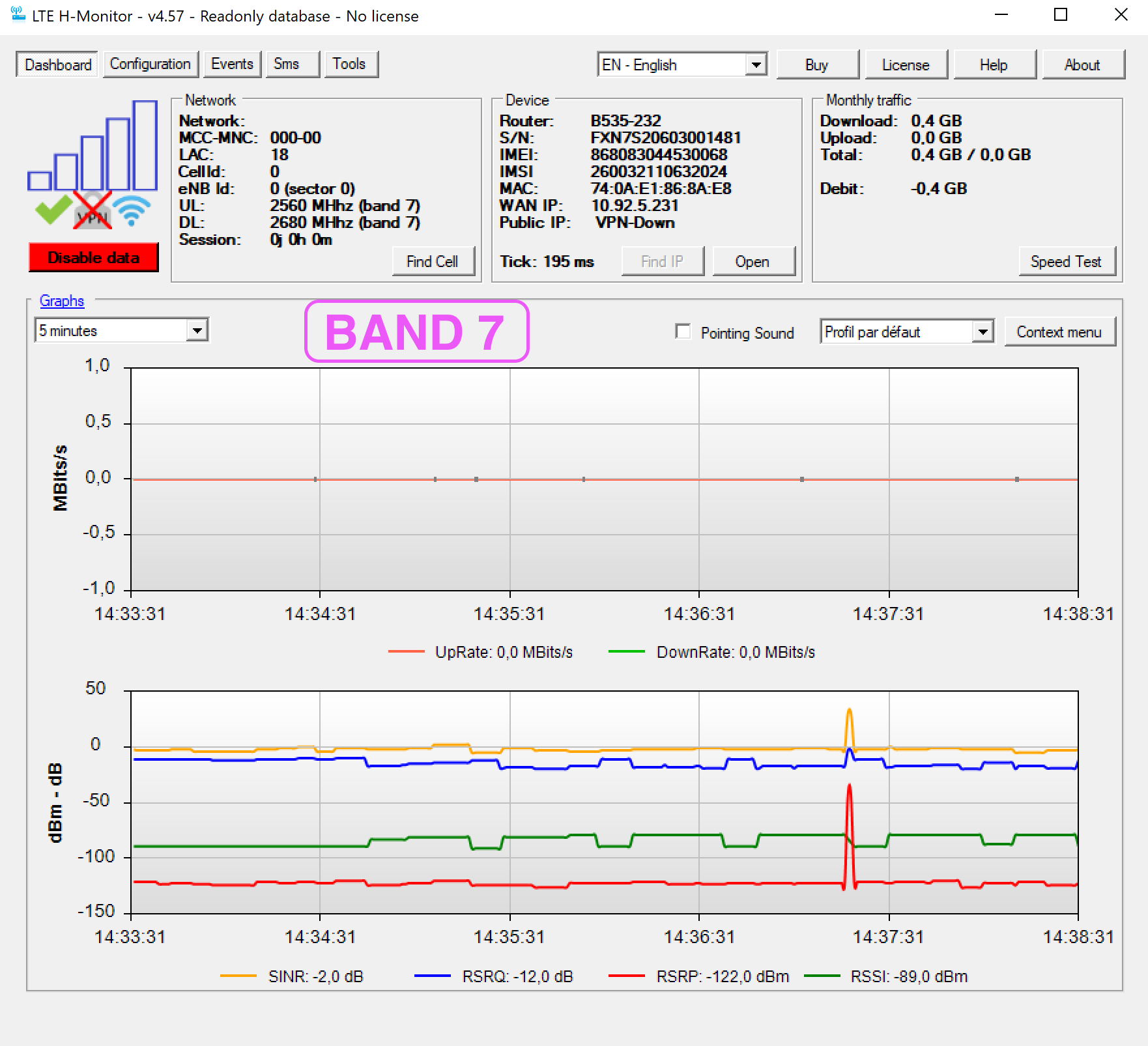This screenshot has width=1148, height=1046.
Task: Click the Find Cell button
Action: (x=433, y=261)
